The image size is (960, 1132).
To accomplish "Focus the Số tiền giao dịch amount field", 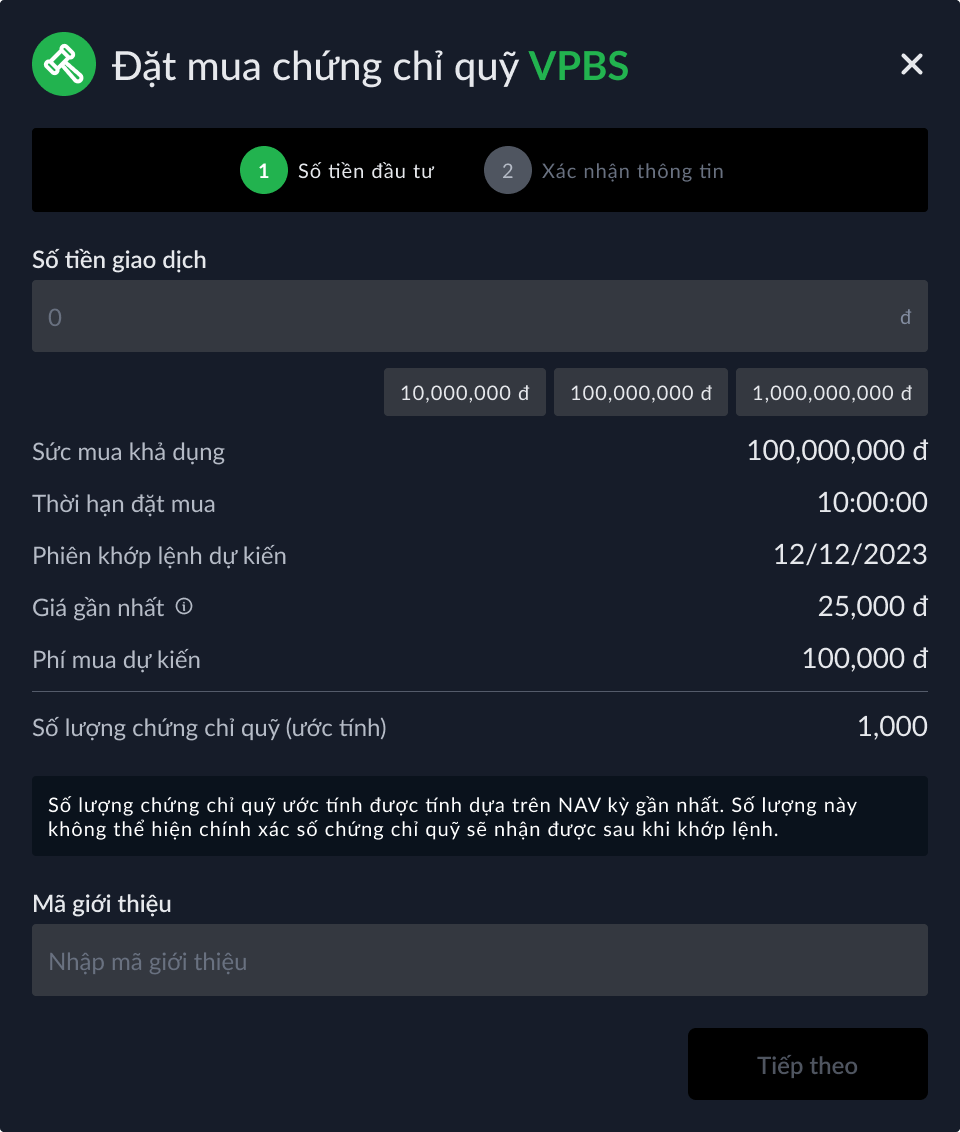I will 460,317.
